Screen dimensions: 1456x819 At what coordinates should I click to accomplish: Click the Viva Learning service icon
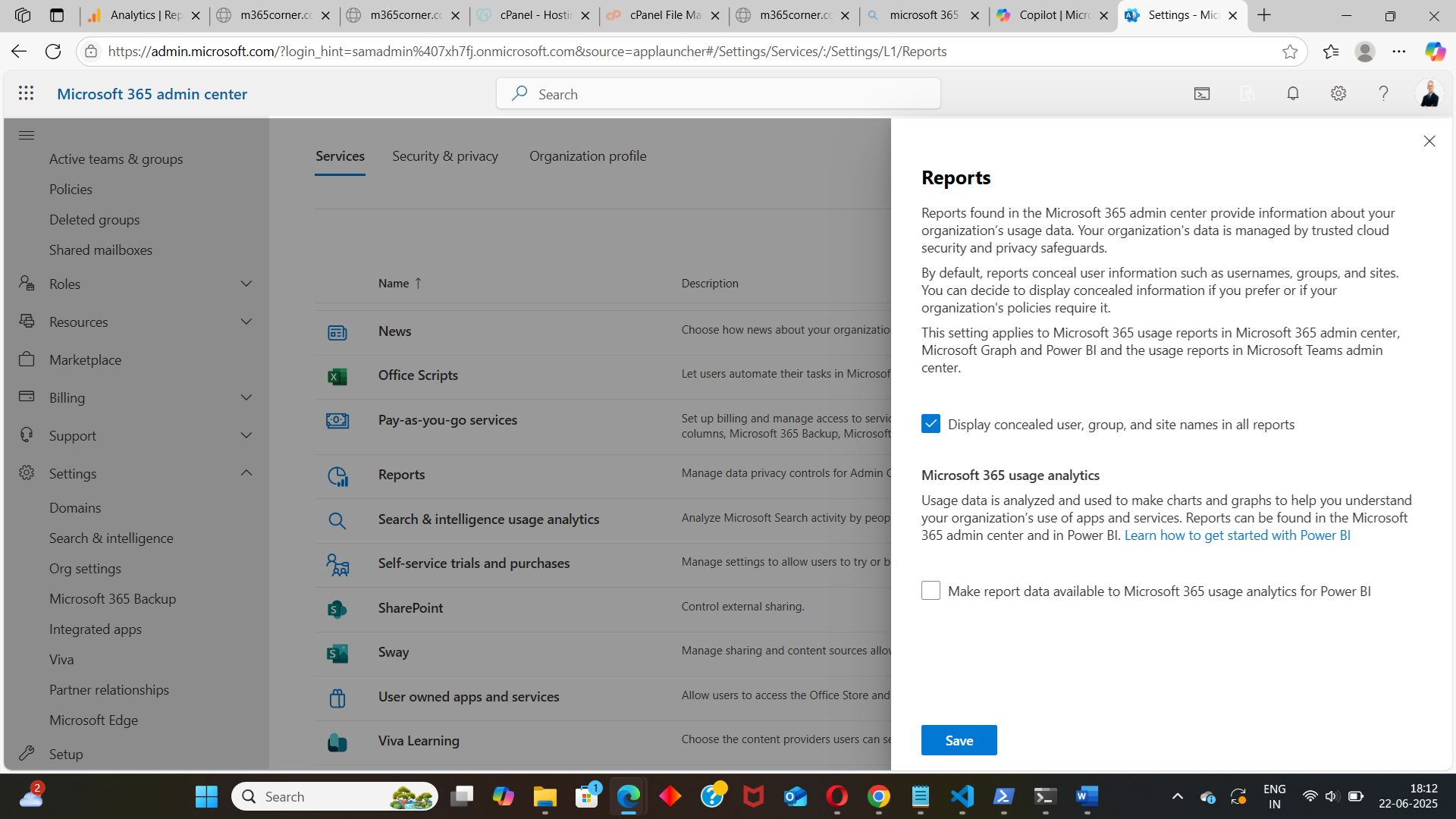point(337,742)
